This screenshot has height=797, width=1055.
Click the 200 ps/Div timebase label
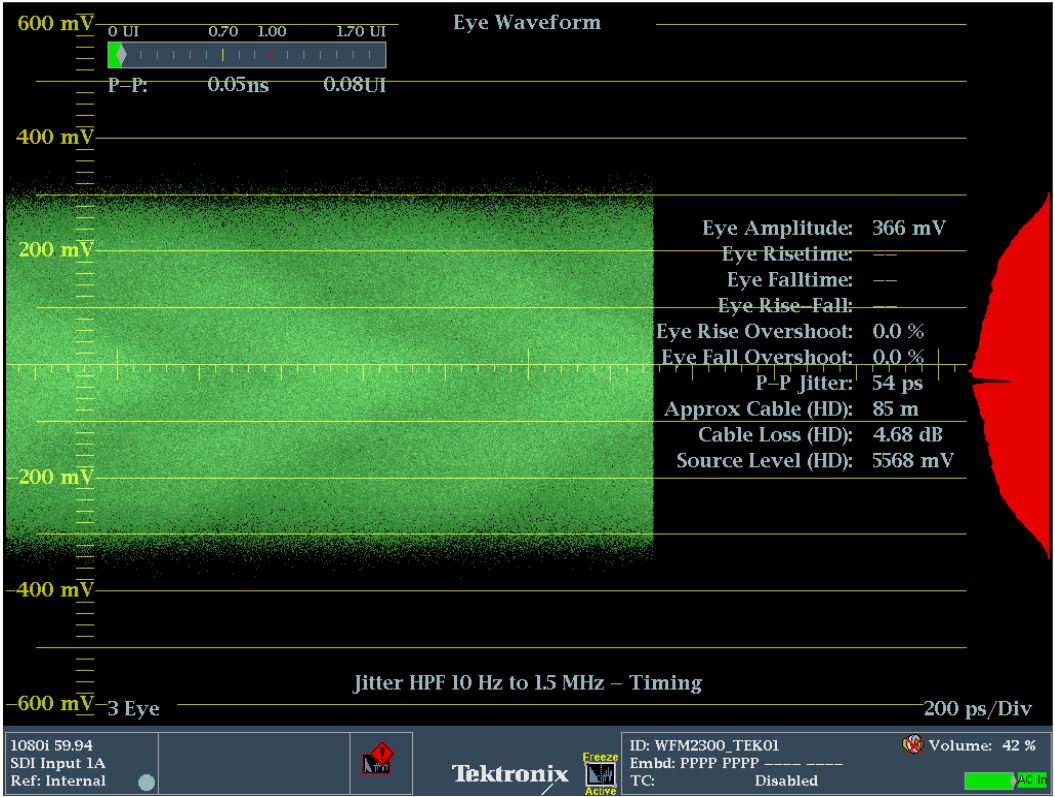pyautogui.click(x=978, y=708)
